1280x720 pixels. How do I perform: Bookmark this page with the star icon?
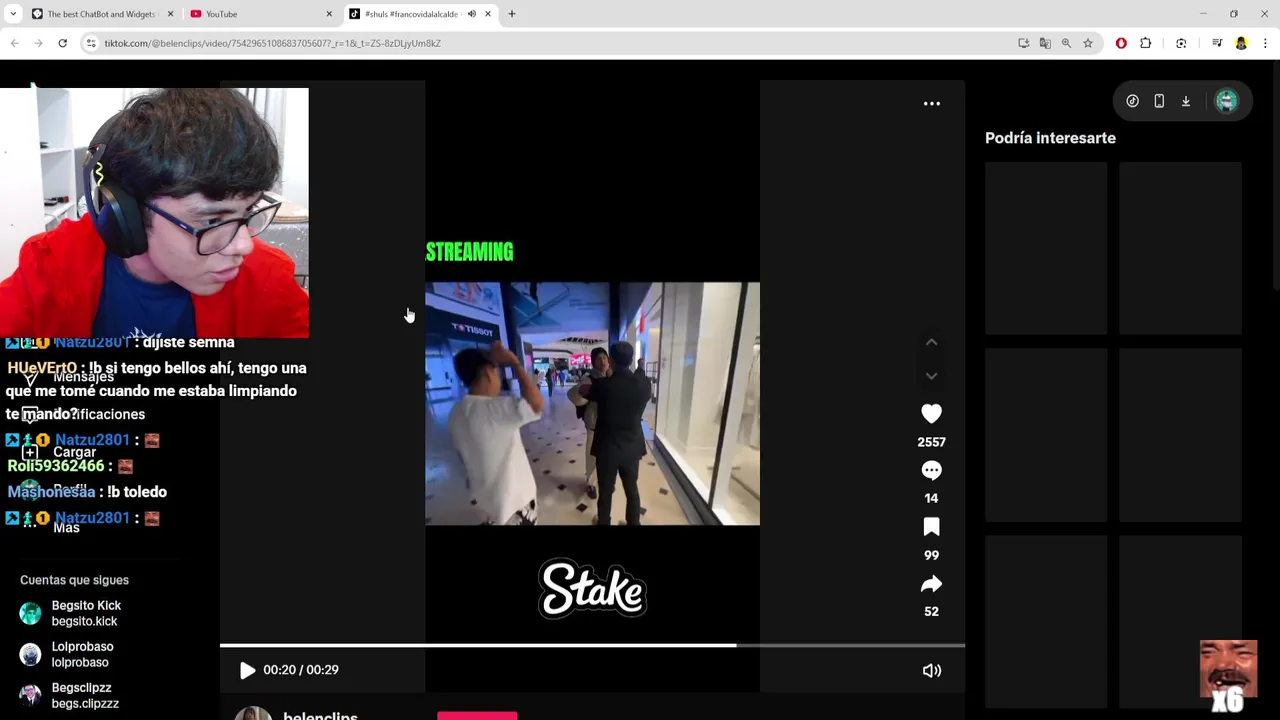pyautogui.click(x=1088, y=43)
